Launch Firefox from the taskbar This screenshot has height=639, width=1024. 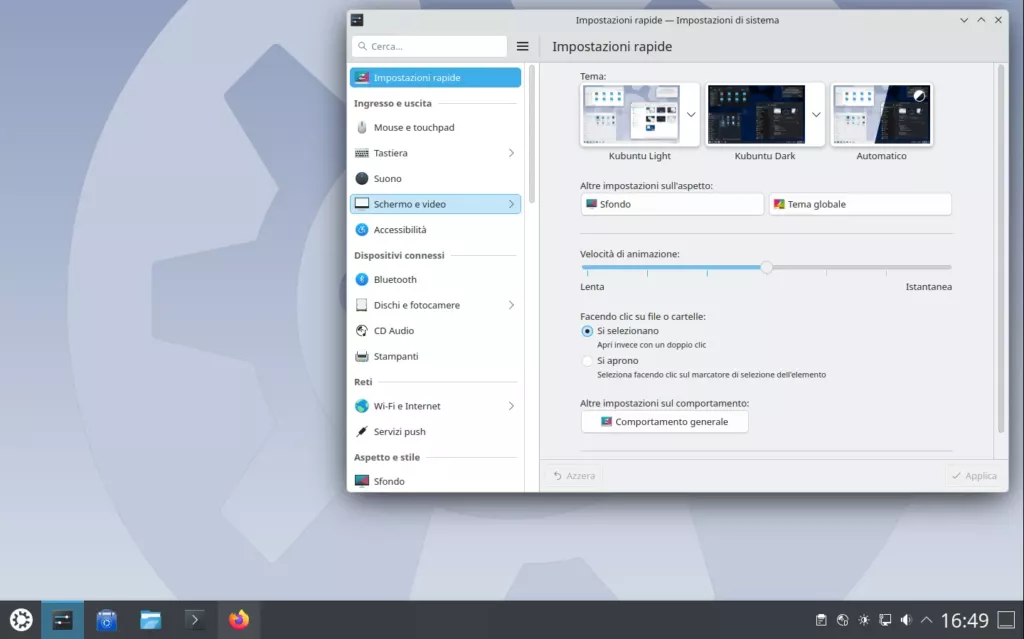tap(239, 619)
